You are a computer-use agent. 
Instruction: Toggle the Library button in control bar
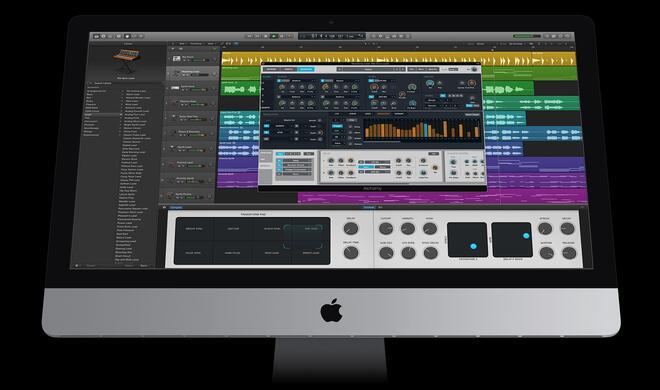[96, 37]
